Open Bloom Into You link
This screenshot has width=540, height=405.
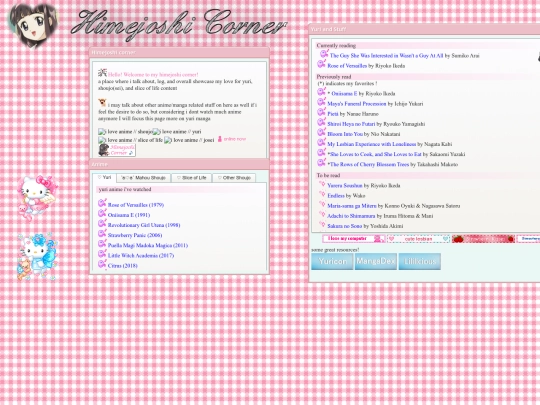[345, 134]
